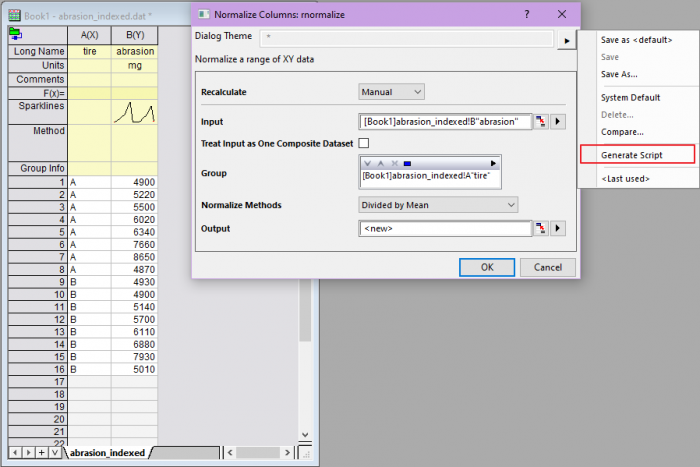The width and height of the screenshot is (700, 467).
Task: Click the dialog Help question mark
Action: [527, 15]
